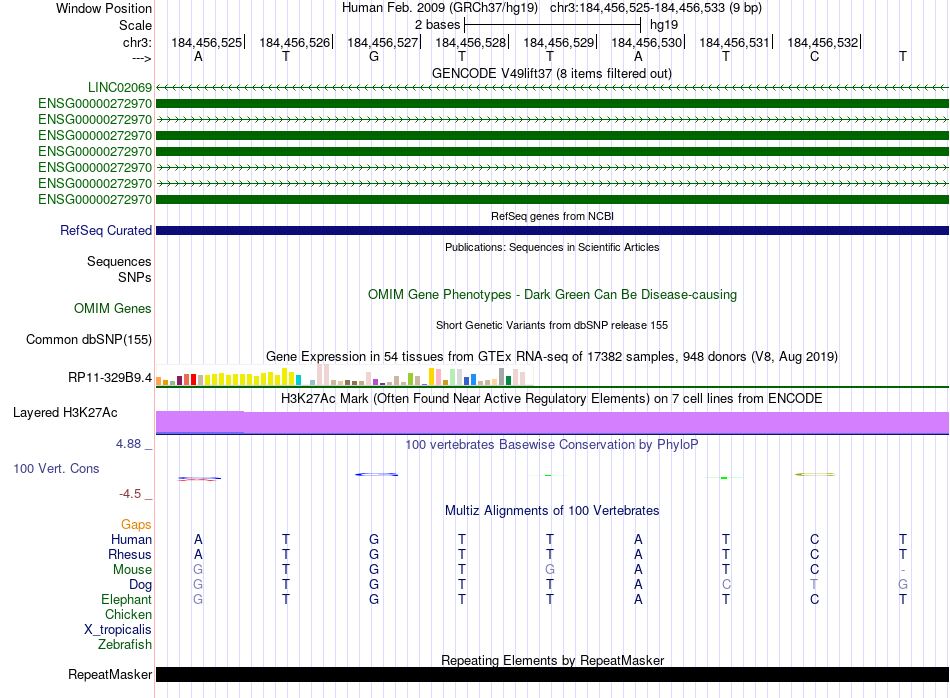Open GTEx Gene Expression track title
Image resolution: width=950 pixels, height=698 pixels.
[552, 356]
